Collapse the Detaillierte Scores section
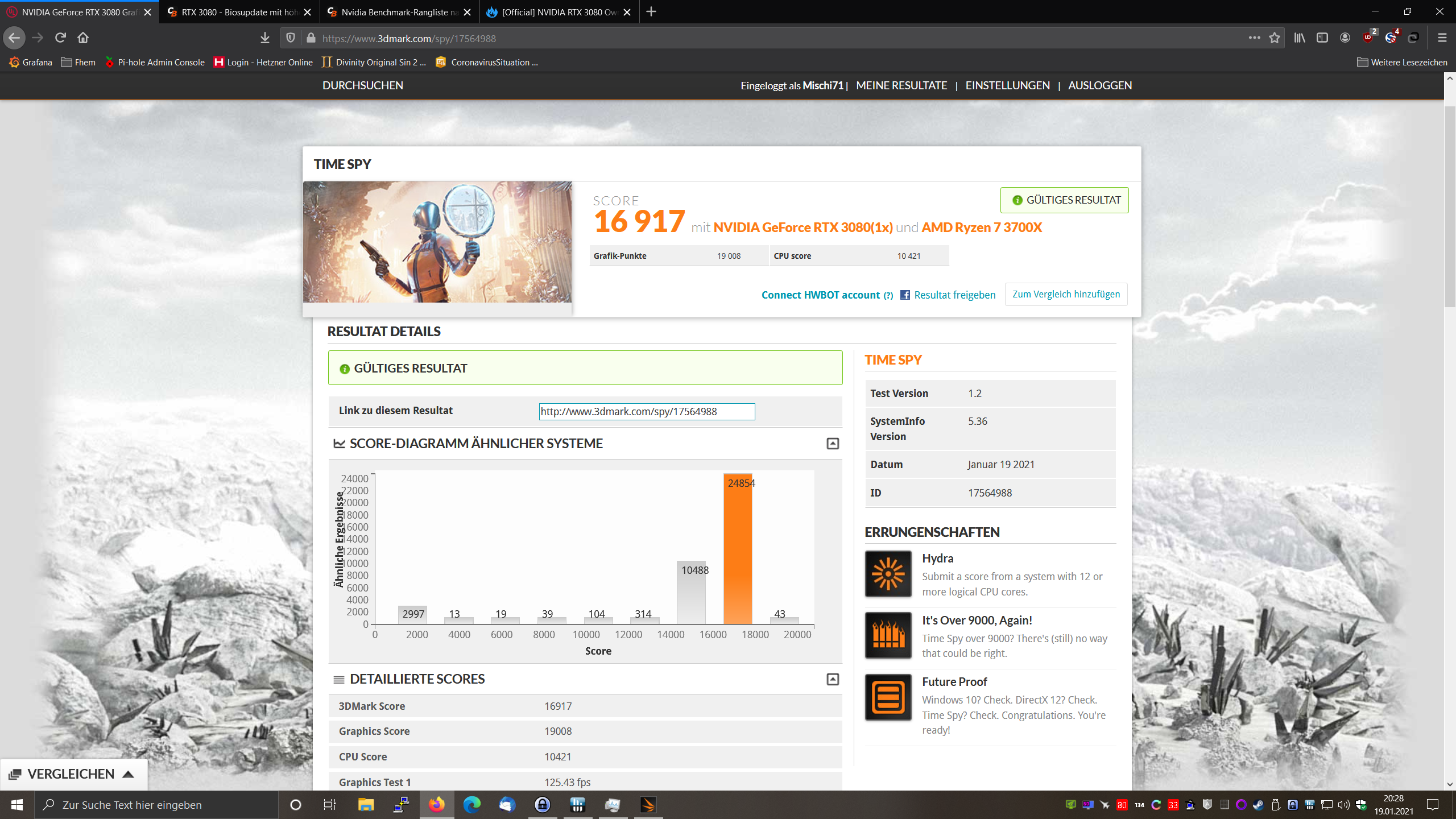The width and height of the screenshot is (1456, 819). click(833, 680)
